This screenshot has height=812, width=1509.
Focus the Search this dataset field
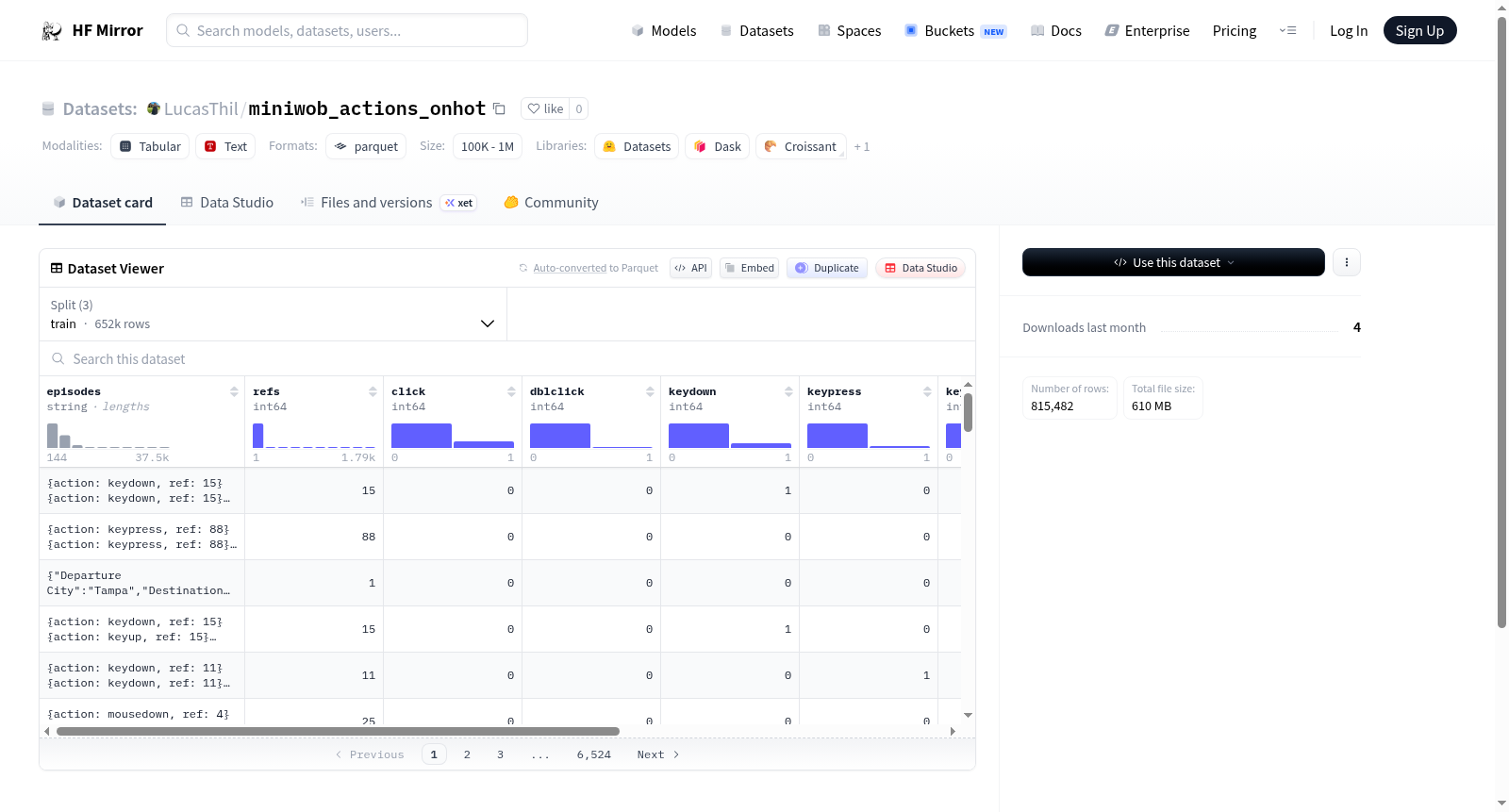507,359
